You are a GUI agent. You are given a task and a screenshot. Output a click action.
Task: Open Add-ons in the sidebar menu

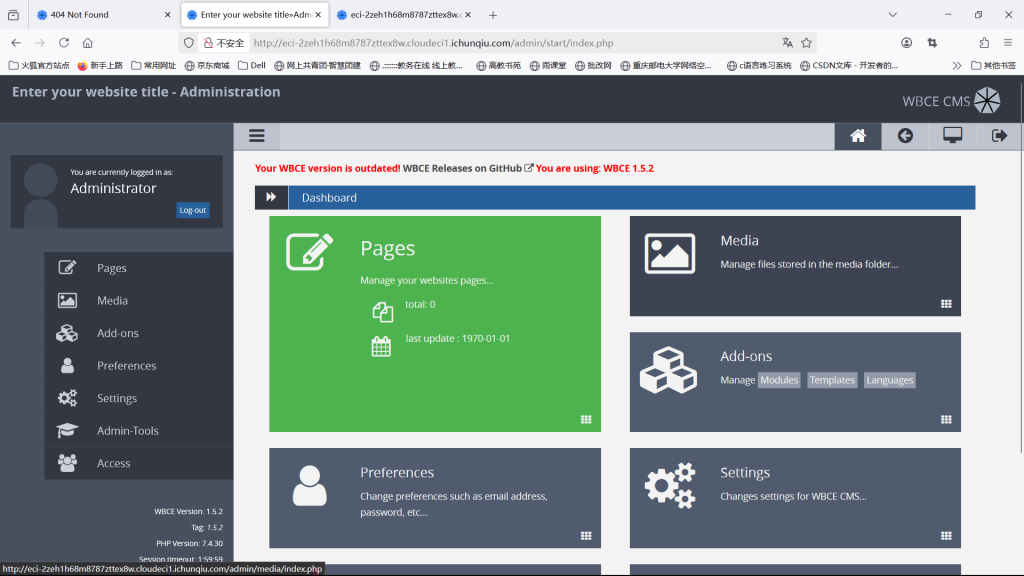point(138,333)
